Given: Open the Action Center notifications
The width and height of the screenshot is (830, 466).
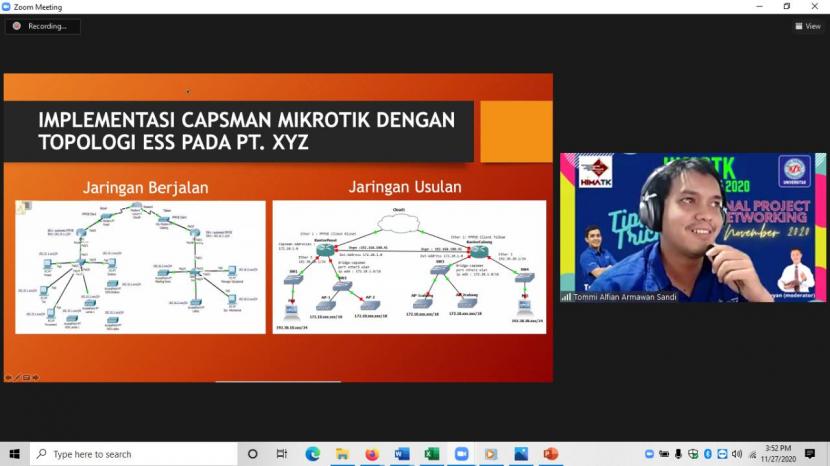Looking at the screenshot, I should tap(809, 454).
